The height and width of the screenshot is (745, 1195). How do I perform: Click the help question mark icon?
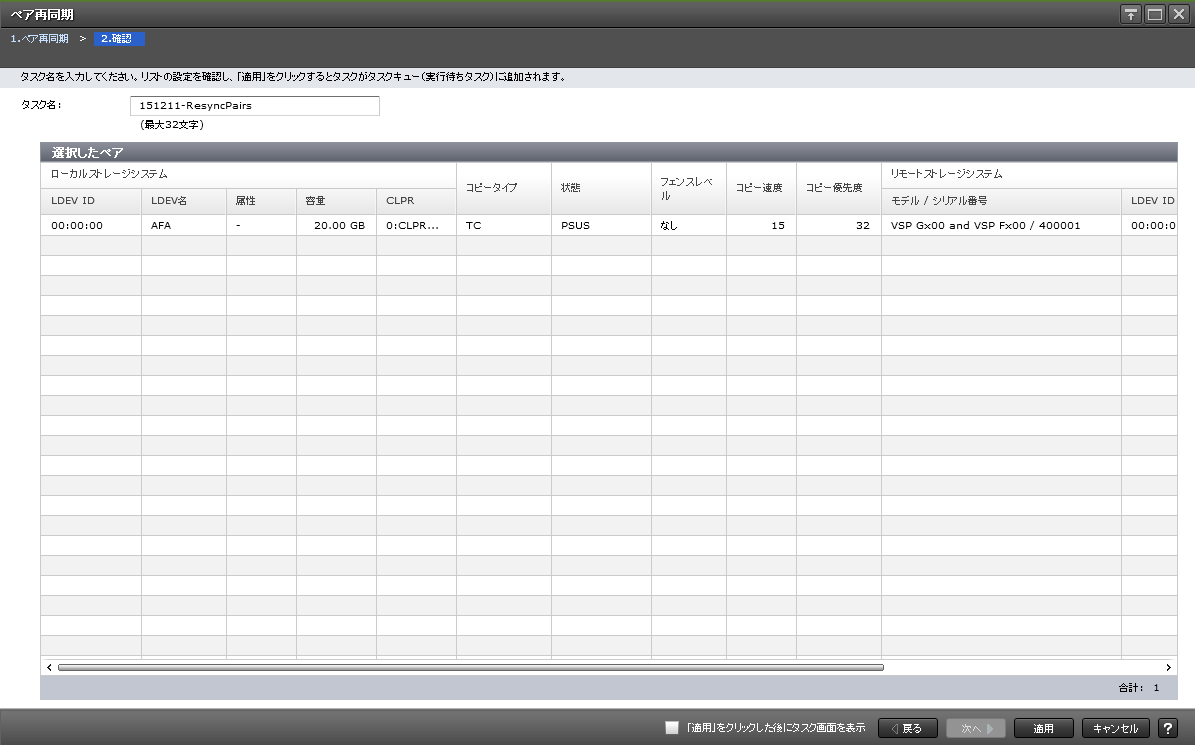click(x=1167, y=729)
